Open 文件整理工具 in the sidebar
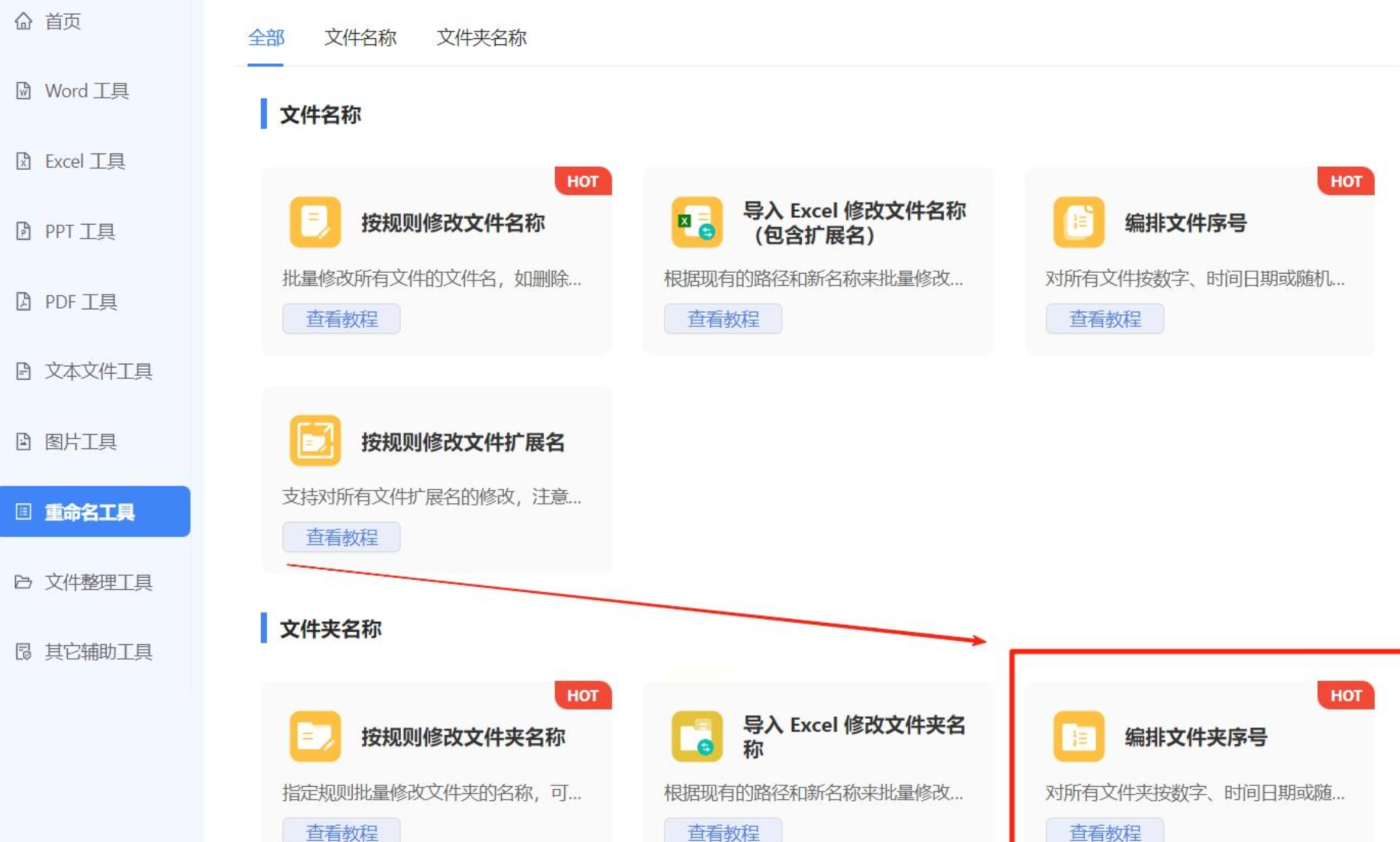The width and height of the screenshot is (1400, 842). coord(98,582)
